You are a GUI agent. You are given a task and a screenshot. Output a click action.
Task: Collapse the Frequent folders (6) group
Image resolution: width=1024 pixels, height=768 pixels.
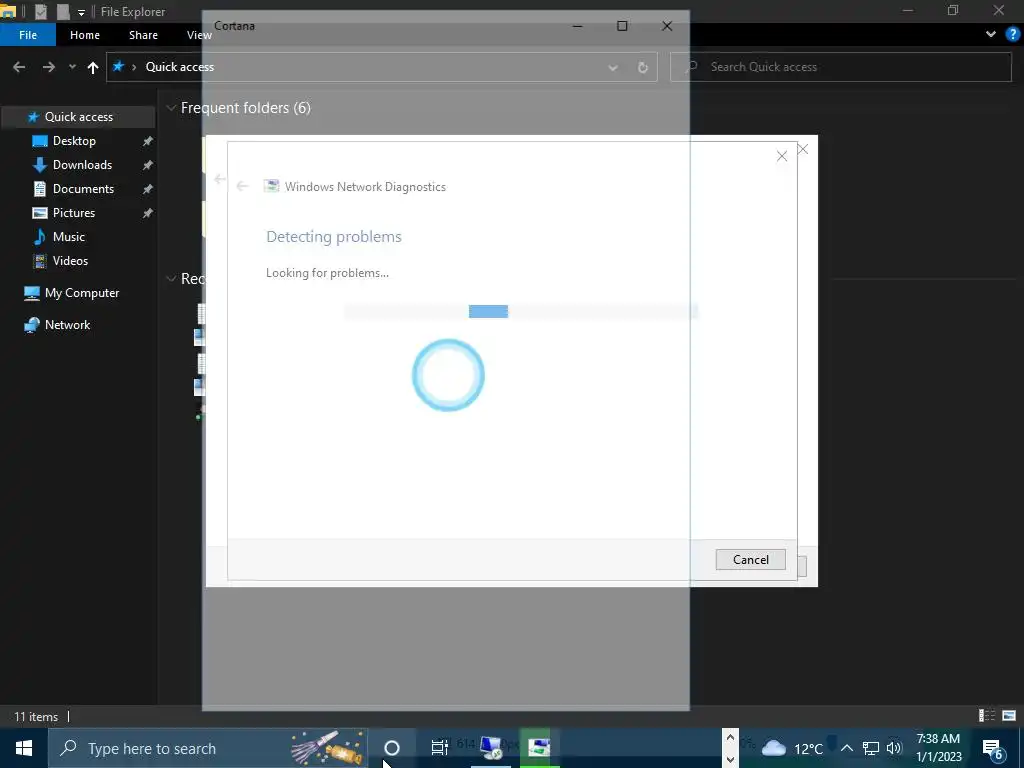pyautogui.click(x=171, y=108)
